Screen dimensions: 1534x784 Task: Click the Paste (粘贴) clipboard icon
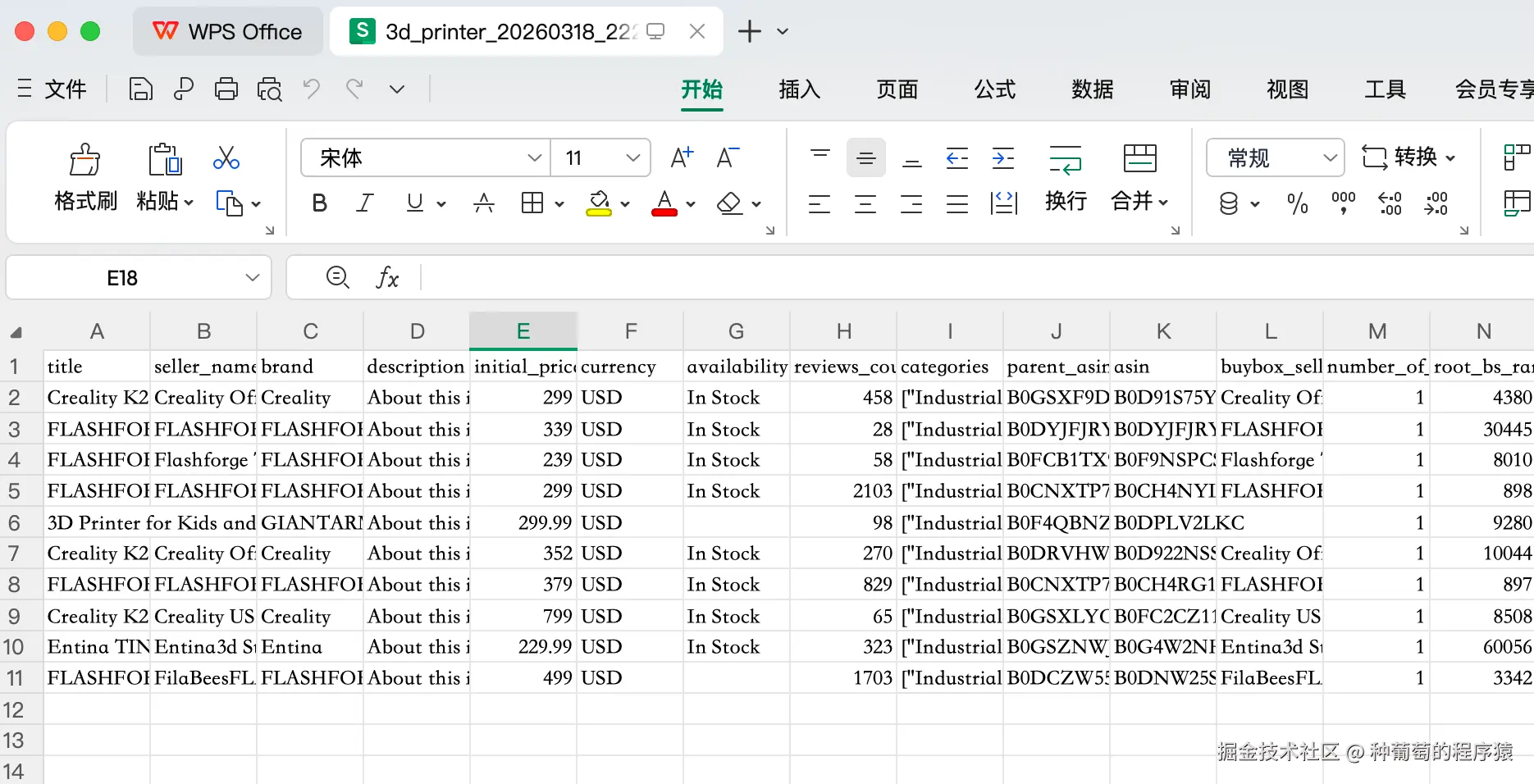[165, 159]
